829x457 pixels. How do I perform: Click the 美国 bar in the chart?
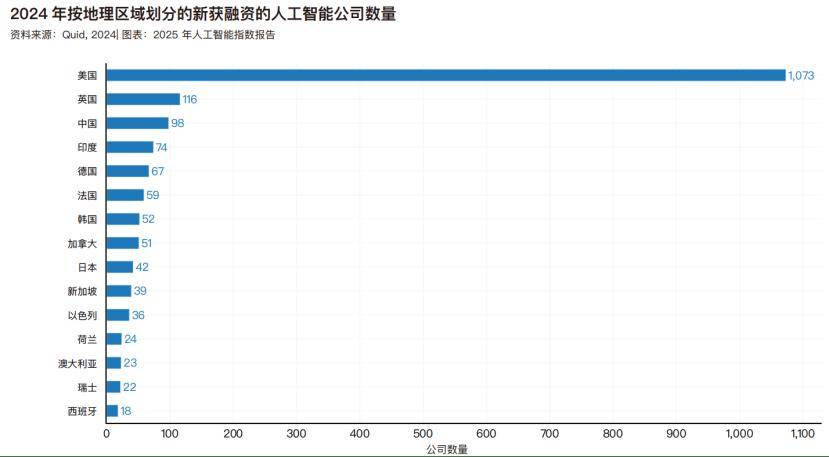[x=445, y=75]
